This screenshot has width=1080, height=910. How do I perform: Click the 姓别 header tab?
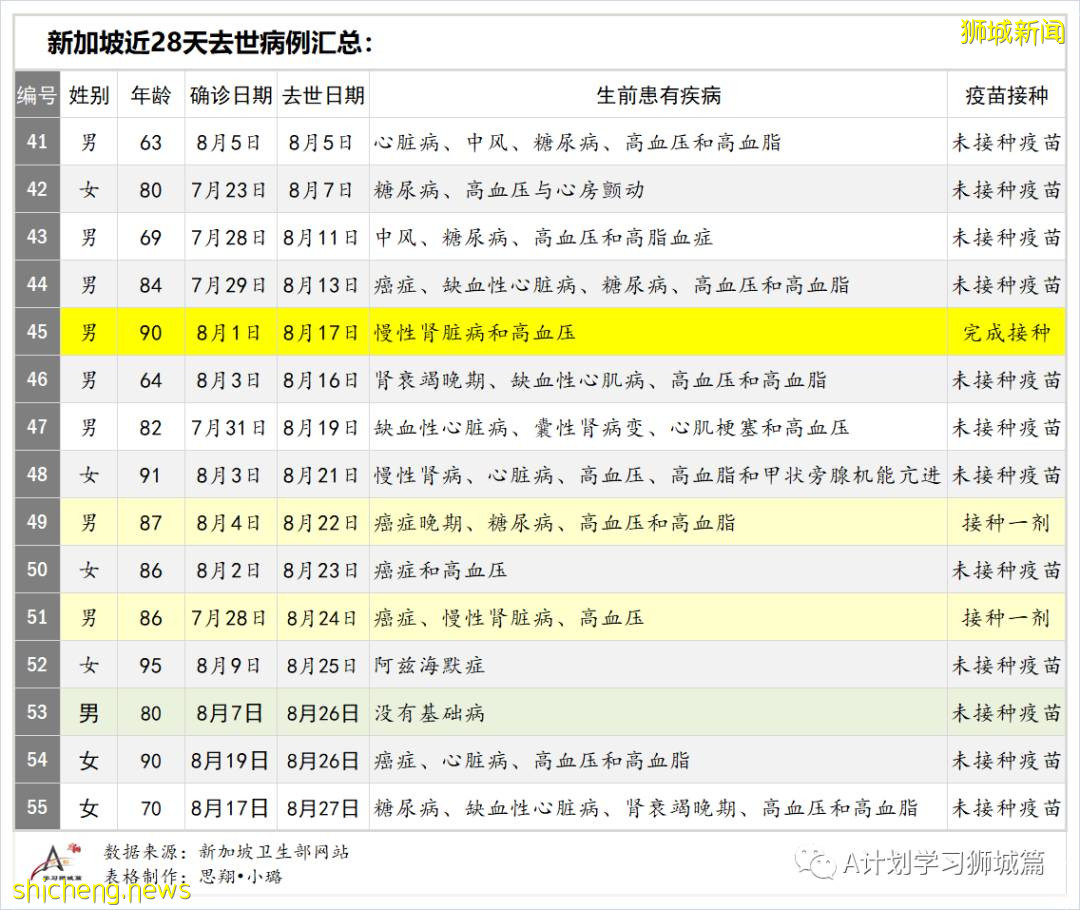(x=89, y=96)
